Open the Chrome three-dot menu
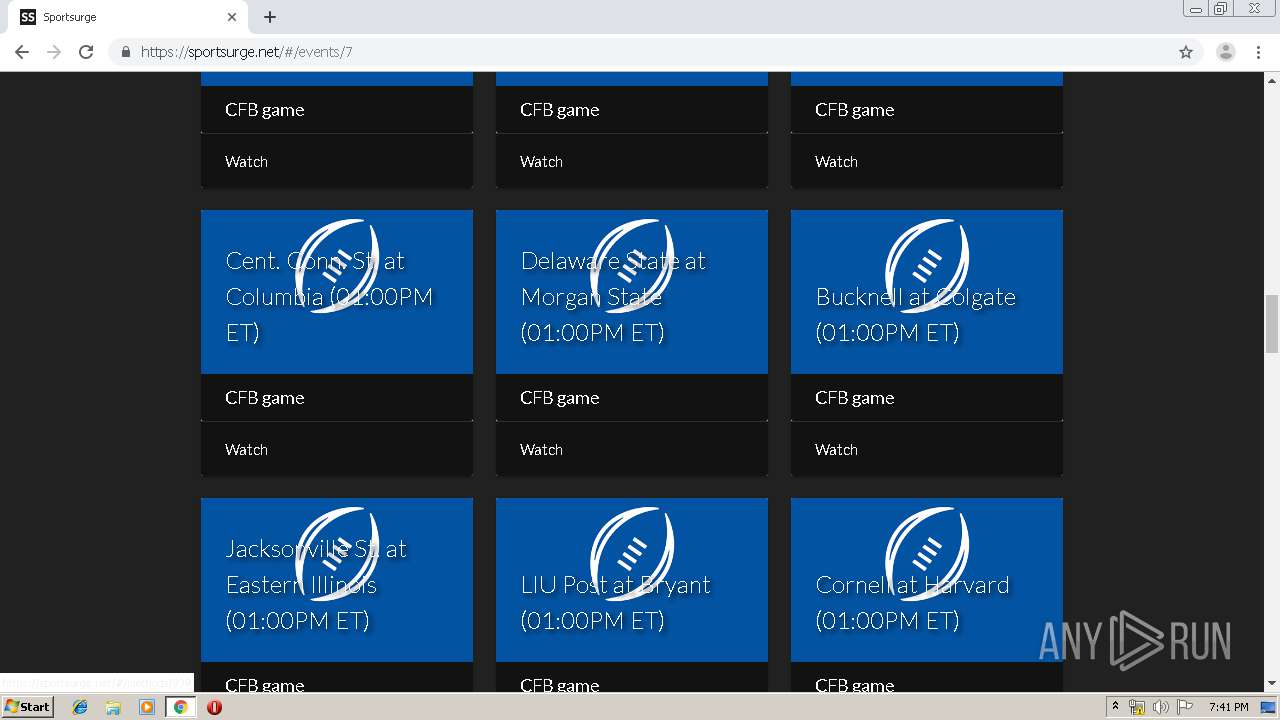This screenshot has height=720, width=1280. point(1259,52)
